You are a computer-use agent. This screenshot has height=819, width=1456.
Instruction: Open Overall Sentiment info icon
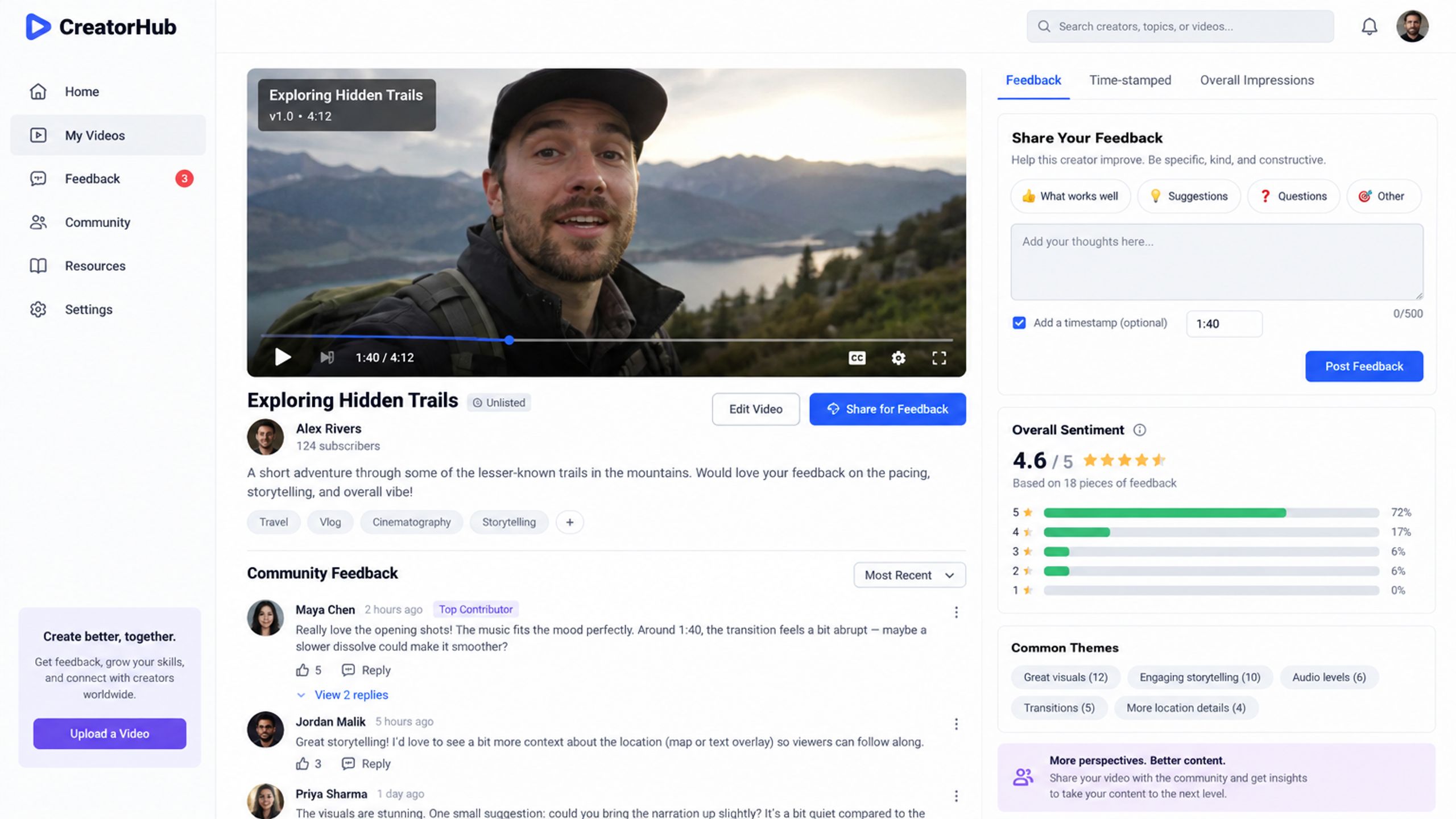click(x=1139, y=430)
